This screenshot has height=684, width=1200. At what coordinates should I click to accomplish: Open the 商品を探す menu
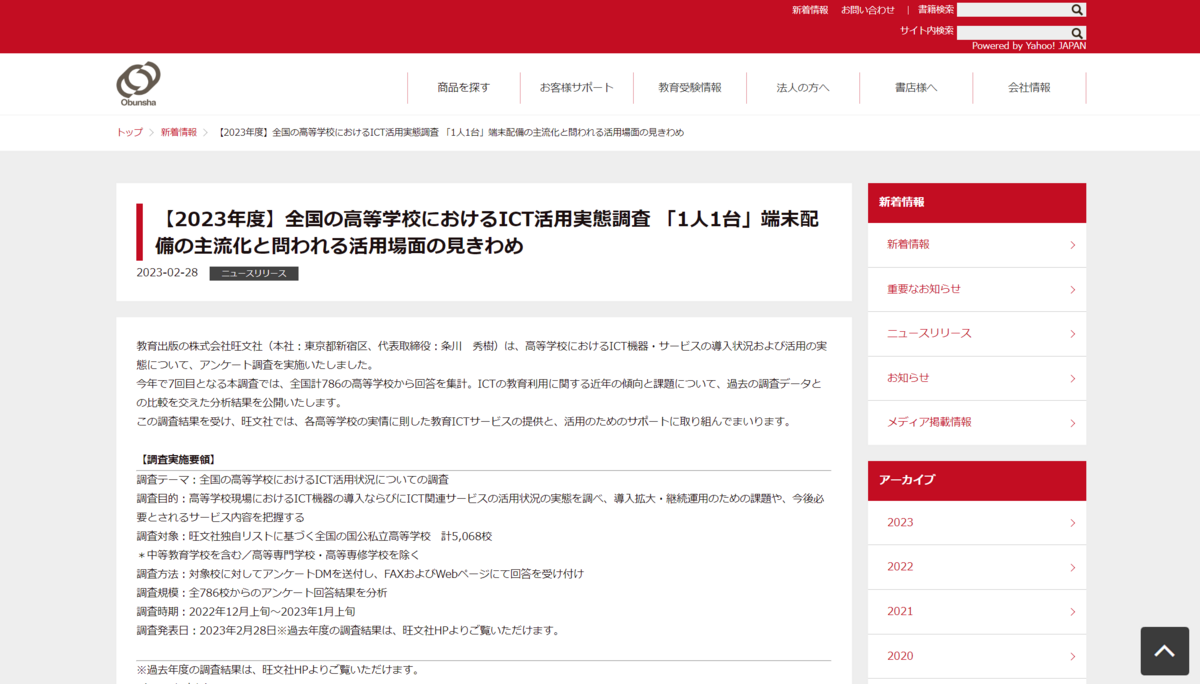click(x=464, y=88)
